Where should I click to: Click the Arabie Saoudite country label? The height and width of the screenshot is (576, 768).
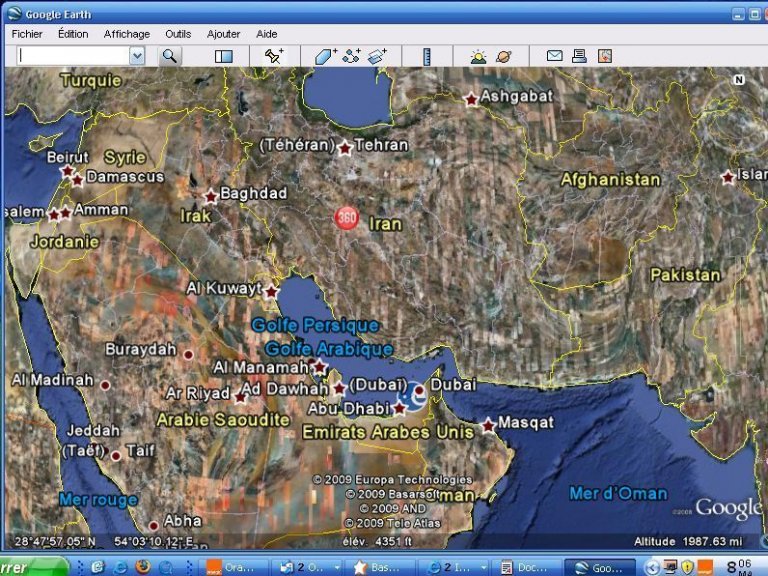223,420
